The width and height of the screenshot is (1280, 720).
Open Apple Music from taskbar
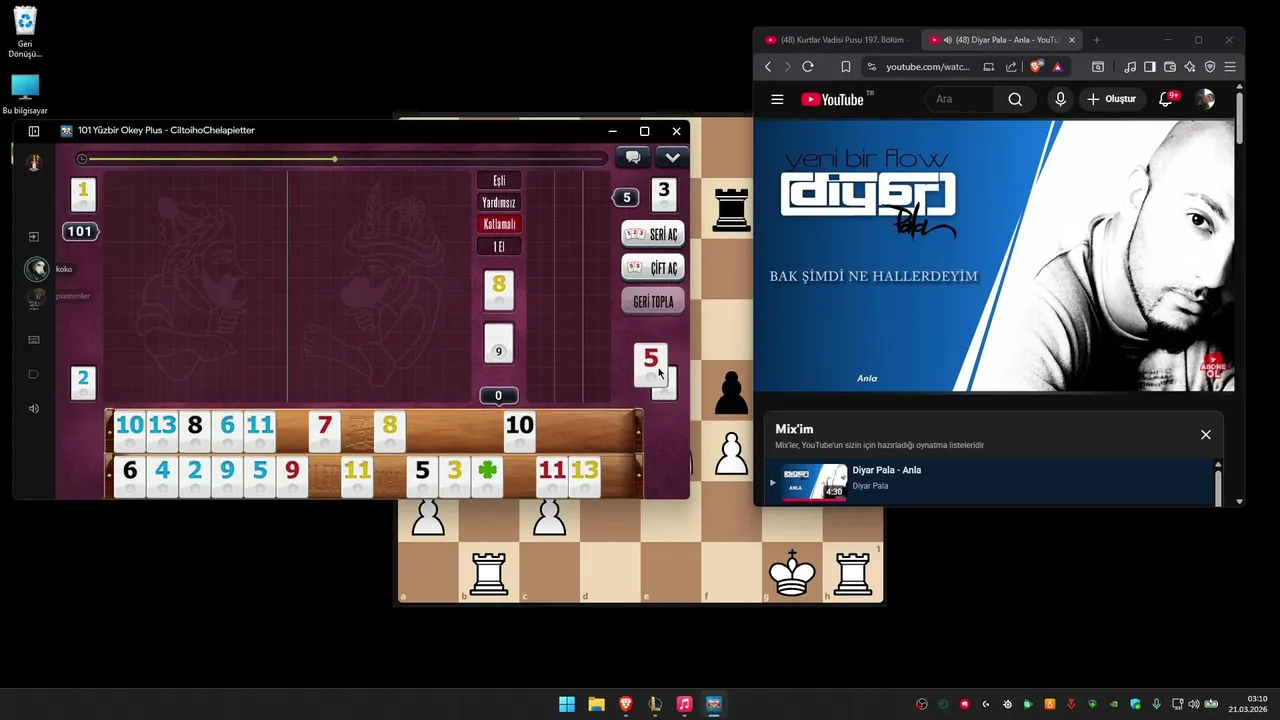[x=684, y=704]
